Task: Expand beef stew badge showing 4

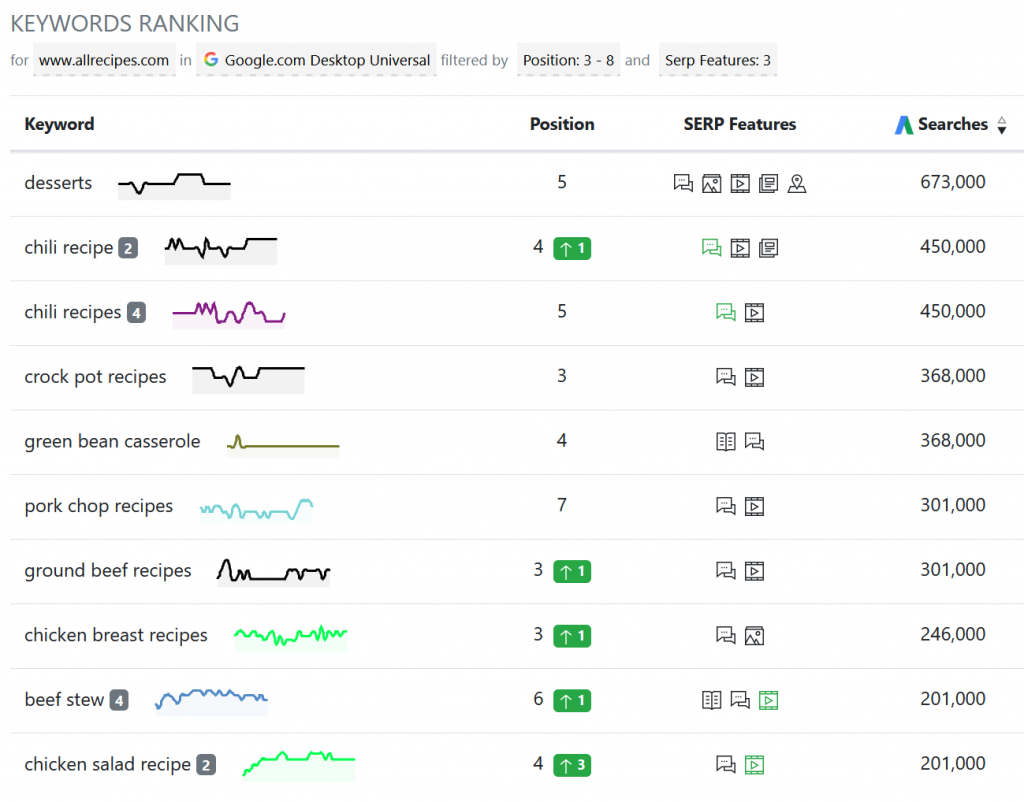Action: [119, 700]
